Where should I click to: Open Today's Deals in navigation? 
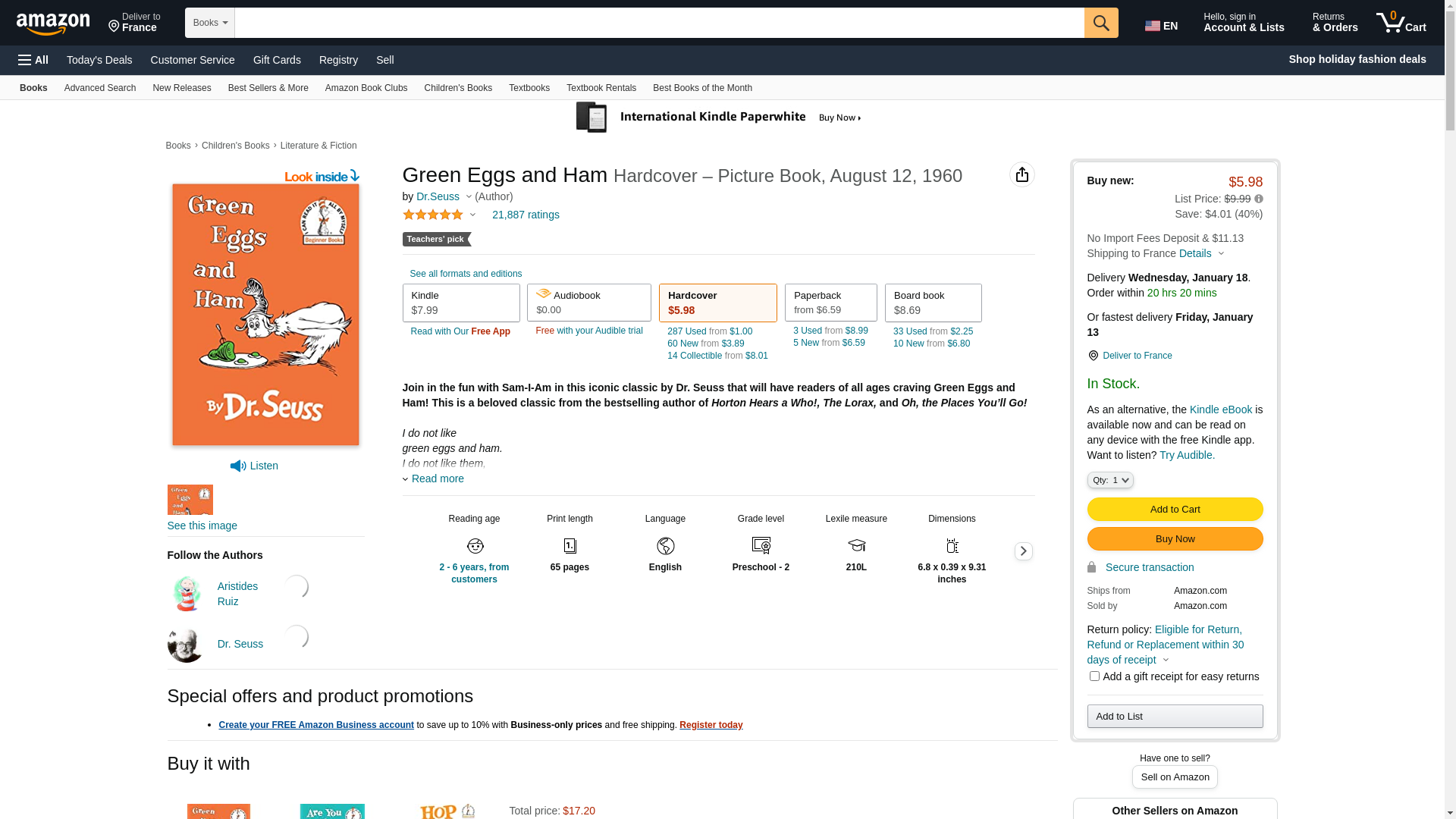pyautogui.click(x=99, y=60)
